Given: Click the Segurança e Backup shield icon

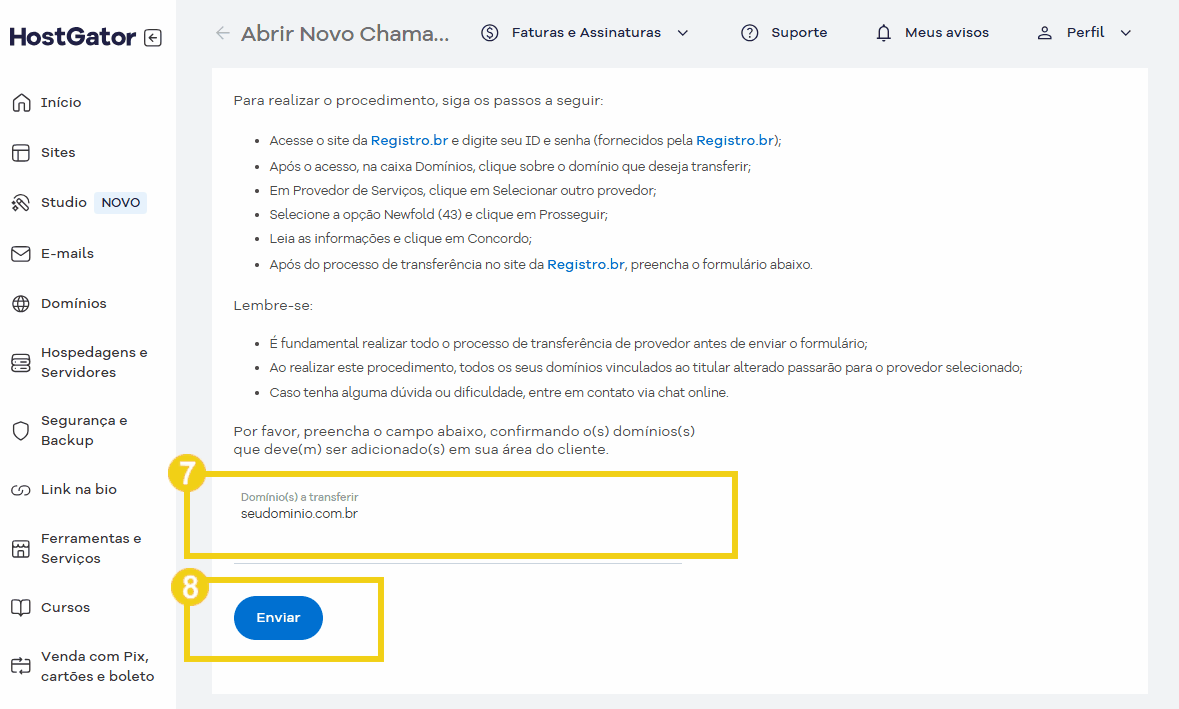Looking at the screenshot, I should point(21,431).
